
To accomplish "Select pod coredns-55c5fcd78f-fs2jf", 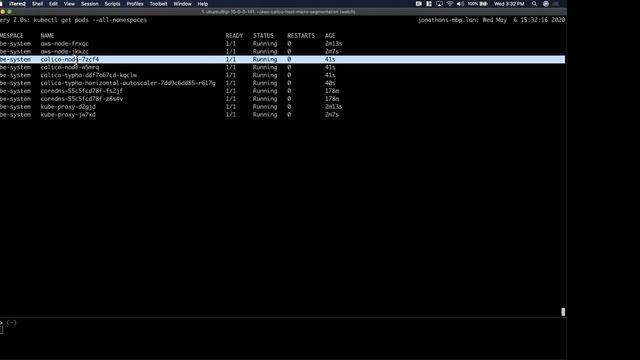I will [82, 91].
